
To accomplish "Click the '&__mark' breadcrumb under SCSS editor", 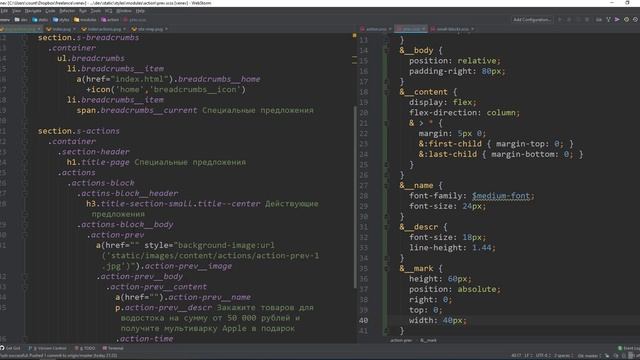I will pyautogui.click(x=428, y=340).
